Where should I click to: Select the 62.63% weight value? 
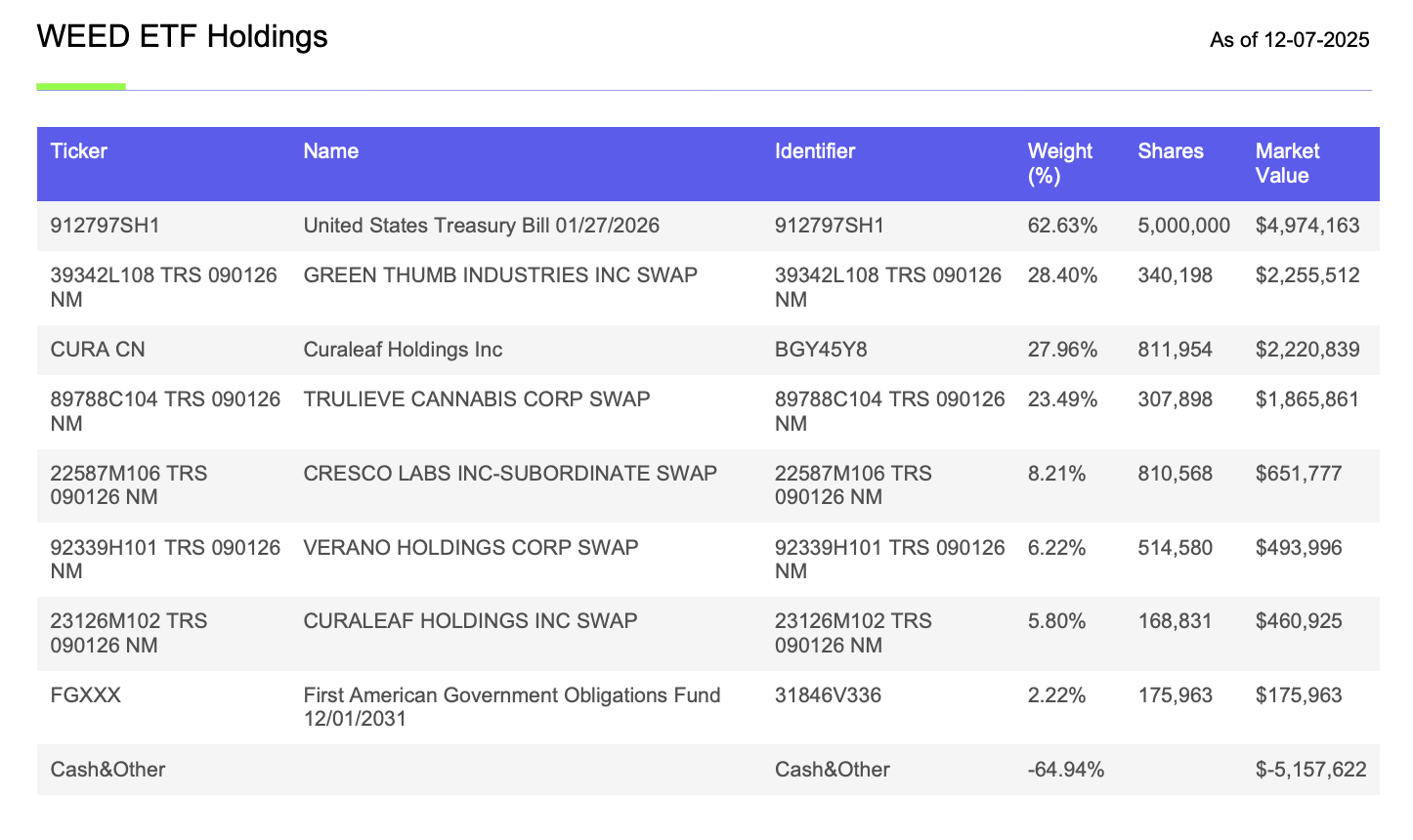pyautogui.click(x=1062, y=226)
